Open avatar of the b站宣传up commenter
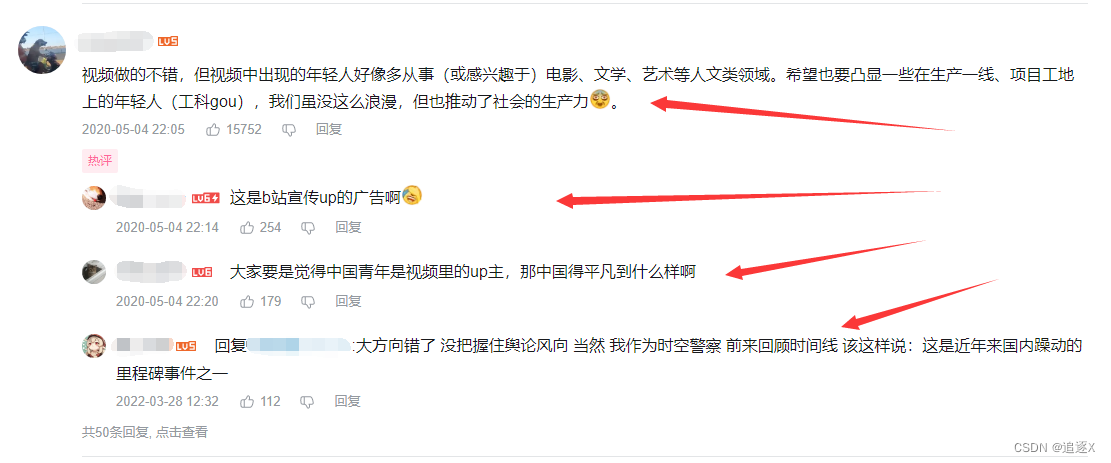 [x=94, y=198]
